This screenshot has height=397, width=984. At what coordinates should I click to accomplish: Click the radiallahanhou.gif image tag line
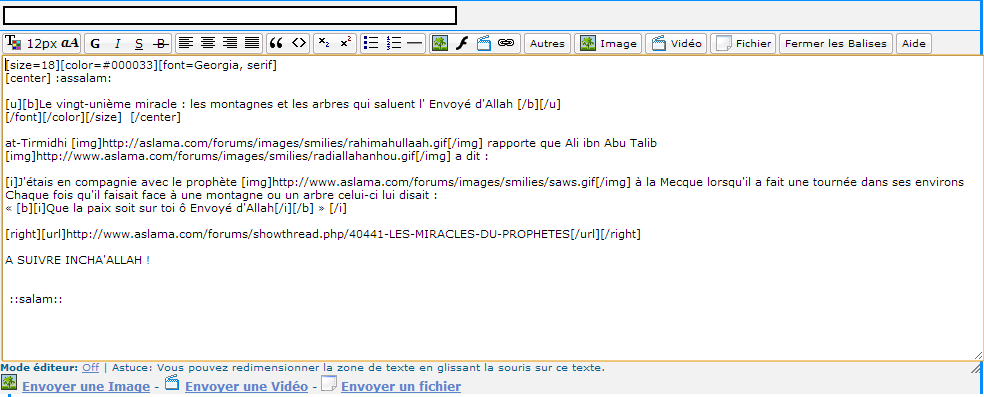coord(247,156)
